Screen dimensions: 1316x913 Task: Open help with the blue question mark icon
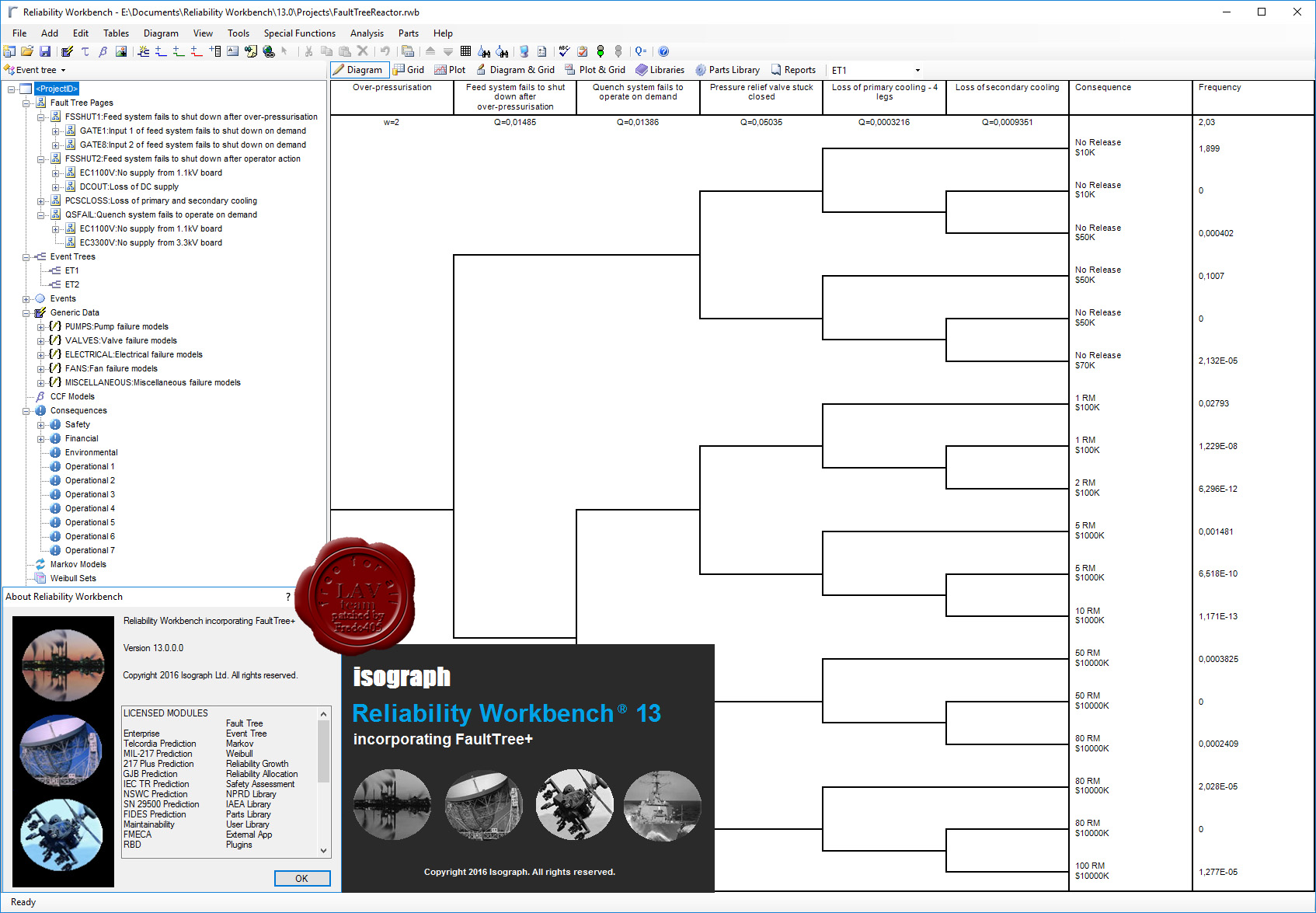click(x=663, y=51)
